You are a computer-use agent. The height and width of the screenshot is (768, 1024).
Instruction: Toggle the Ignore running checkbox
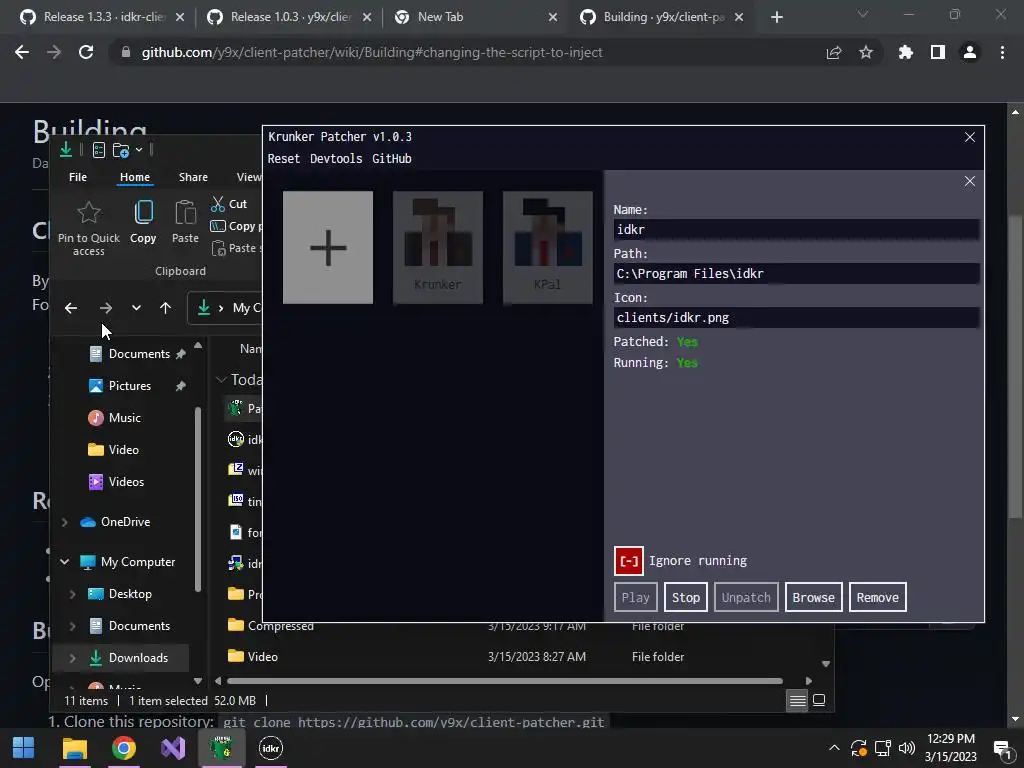coord(628,561)
